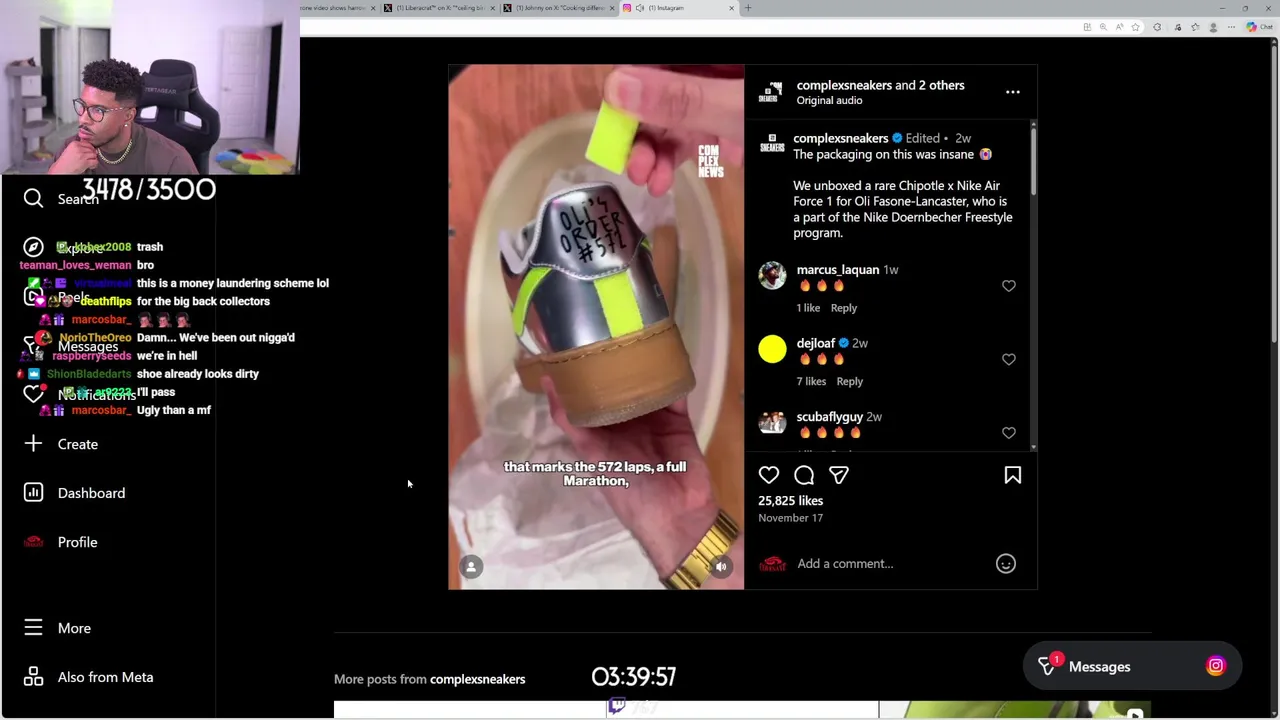
Task: Open the floating Messages button
Action: point(1131,666)
